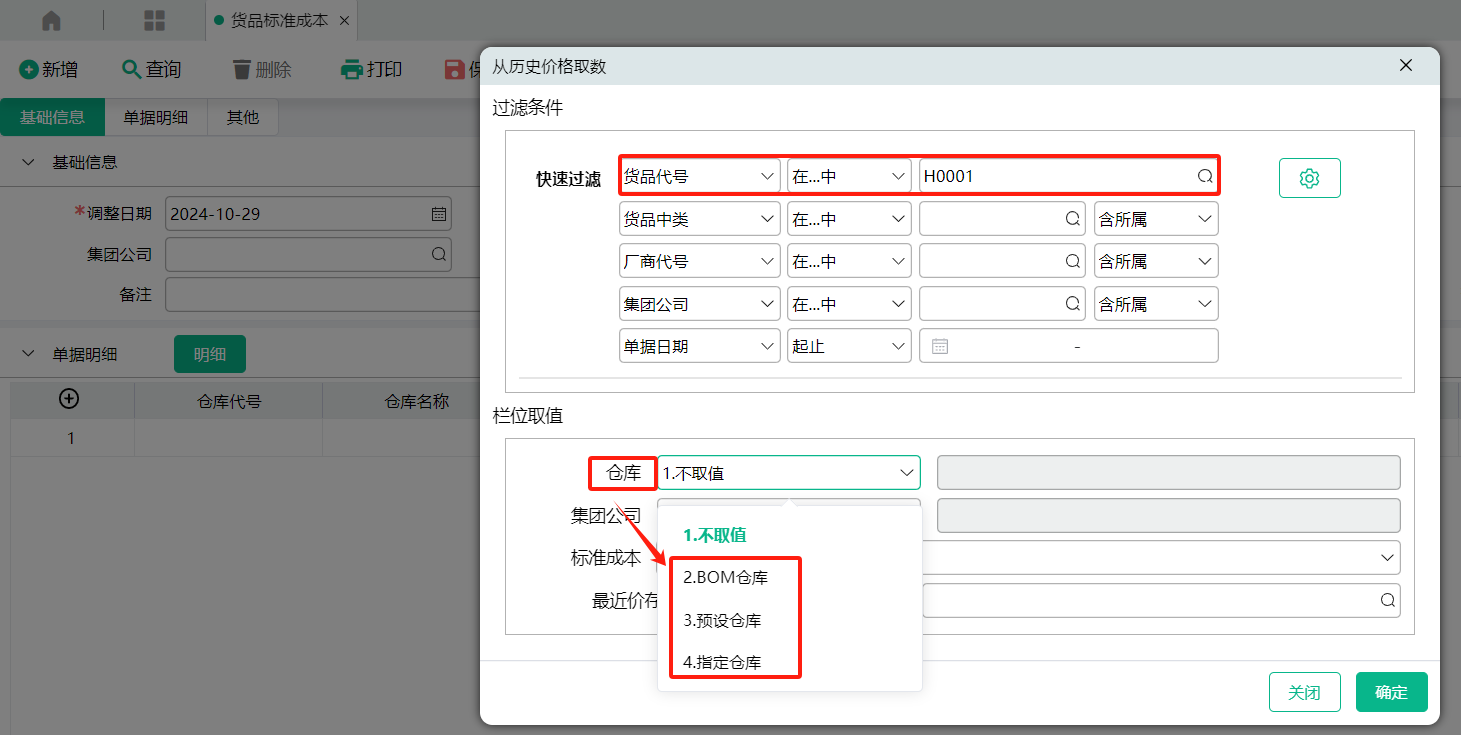Image resolution: width=1461 pixels, height=735 pixels.
Task: Close the 从历史价格取数 dialog with X
Action: 1405,66
